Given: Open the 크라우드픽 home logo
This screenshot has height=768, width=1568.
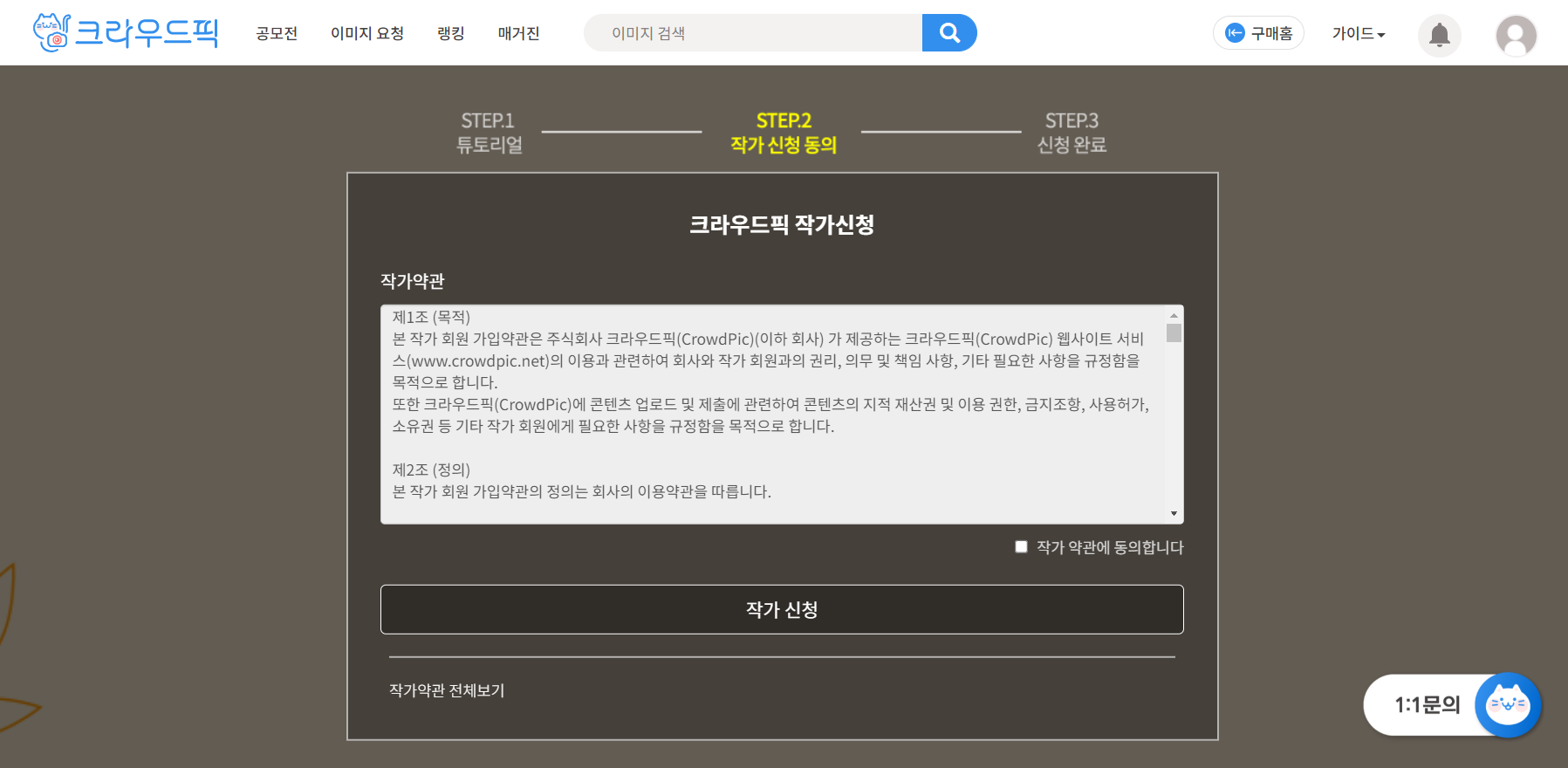Looking at the screenshot, I should (126, 32).
